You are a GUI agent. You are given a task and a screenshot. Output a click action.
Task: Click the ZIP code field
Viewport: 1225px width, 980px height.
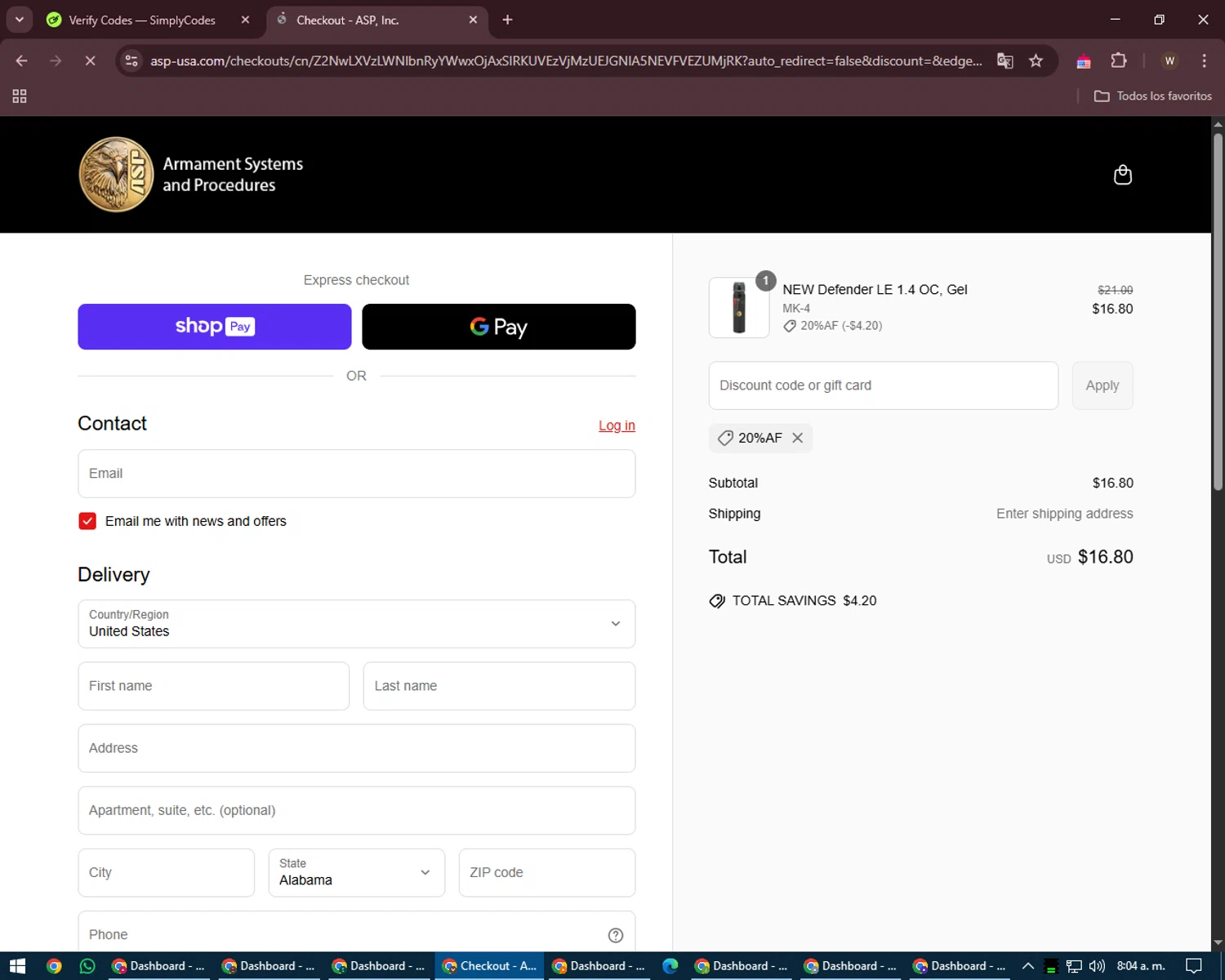(547, 872)
